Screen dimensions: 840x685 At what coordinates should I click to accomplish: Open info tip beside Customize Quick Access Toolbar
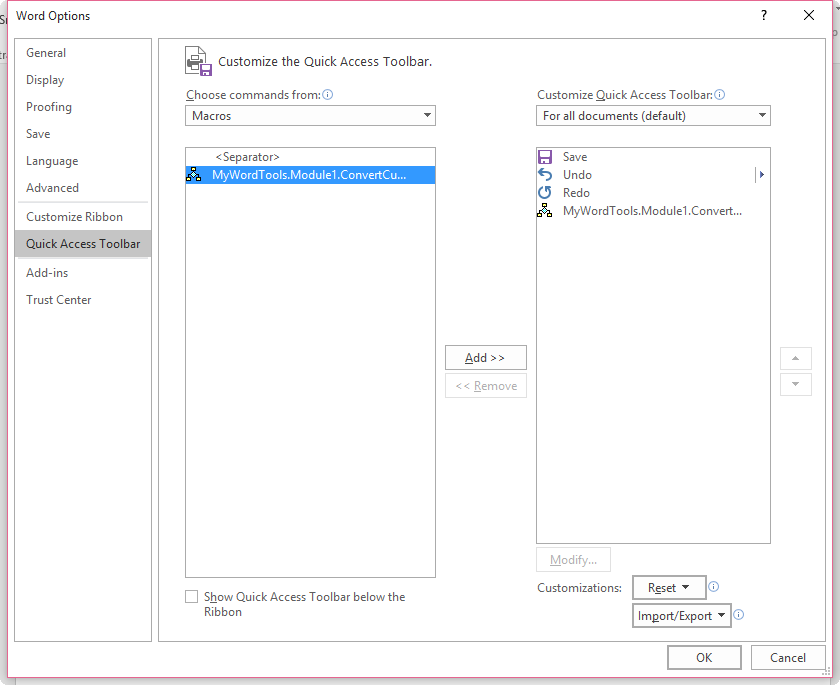click(x=719, y=93)
